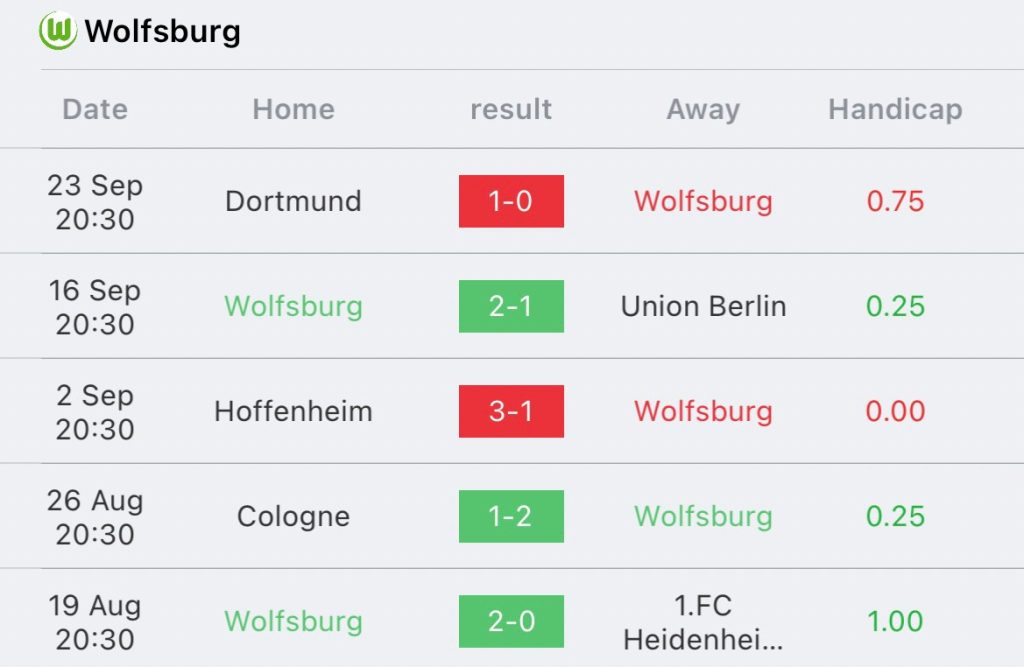Select the 1.00 handicap value
Image resolution: width=1024 pixels, height=667 pixels.
pyautogui.click(x=895, y=621)
